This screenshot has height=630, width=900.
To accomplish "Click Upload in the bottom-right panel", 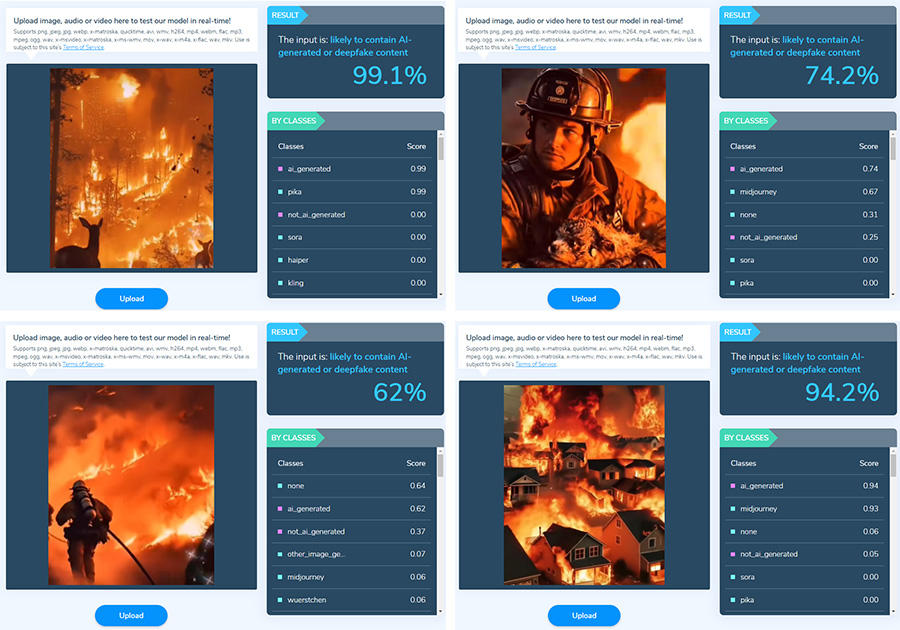I will pos(583,615).
